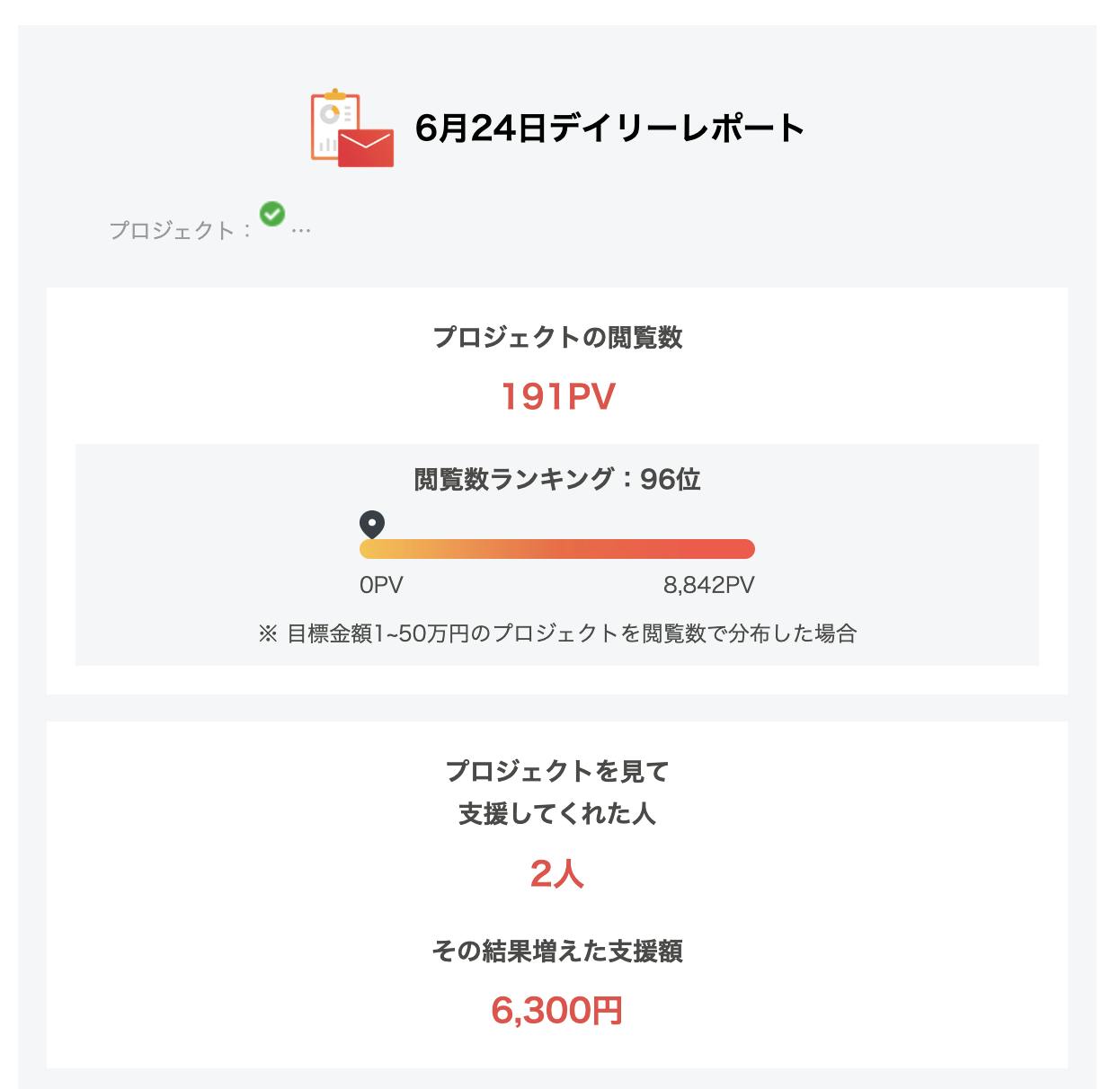This screenshot has width=1120, height=1089.
Task: Click the 0PV minimum label
Action: coord(381,585)
